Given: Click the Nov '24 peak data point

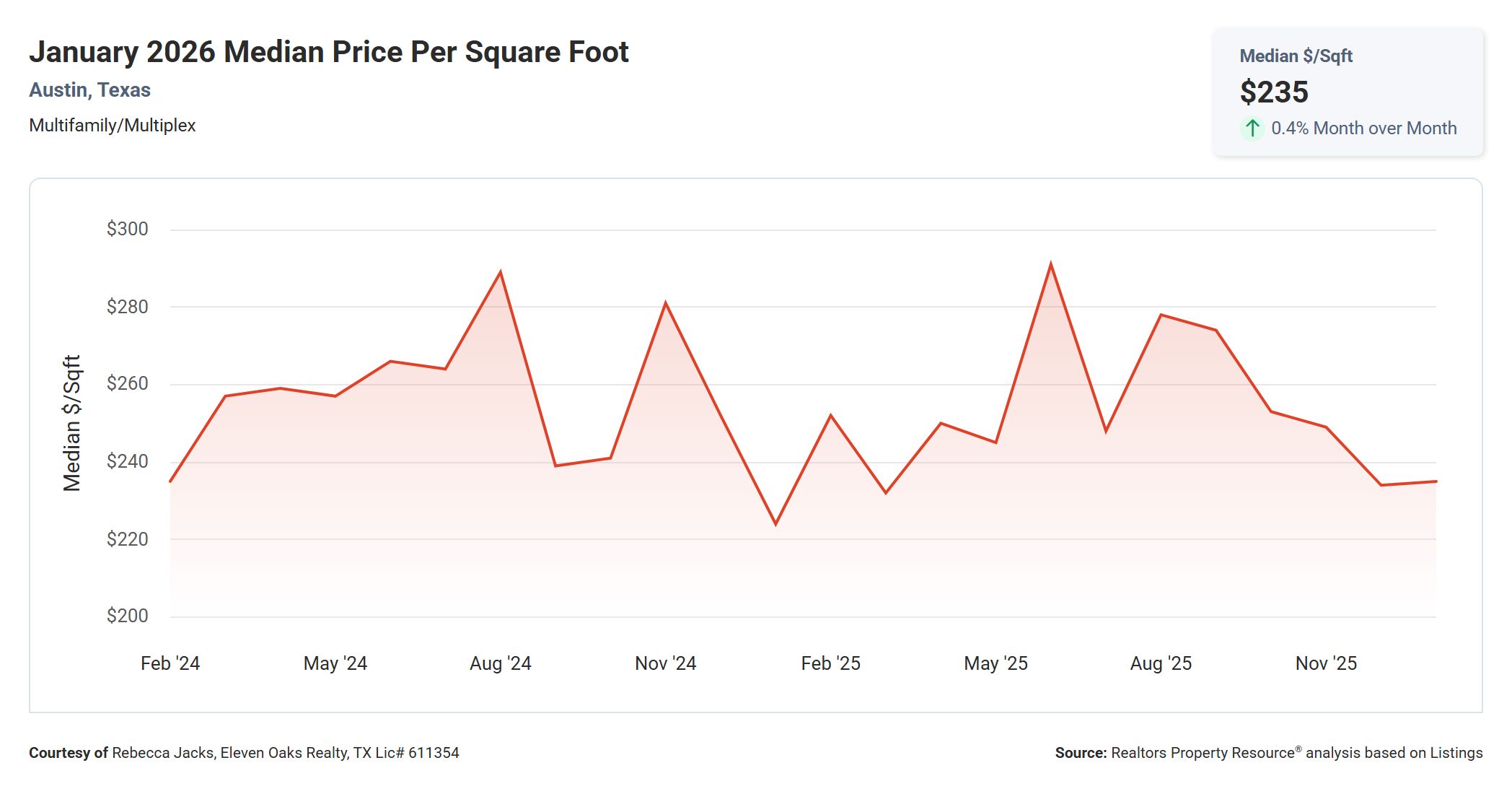Looking at the screenshot, I should pos(665,303).
